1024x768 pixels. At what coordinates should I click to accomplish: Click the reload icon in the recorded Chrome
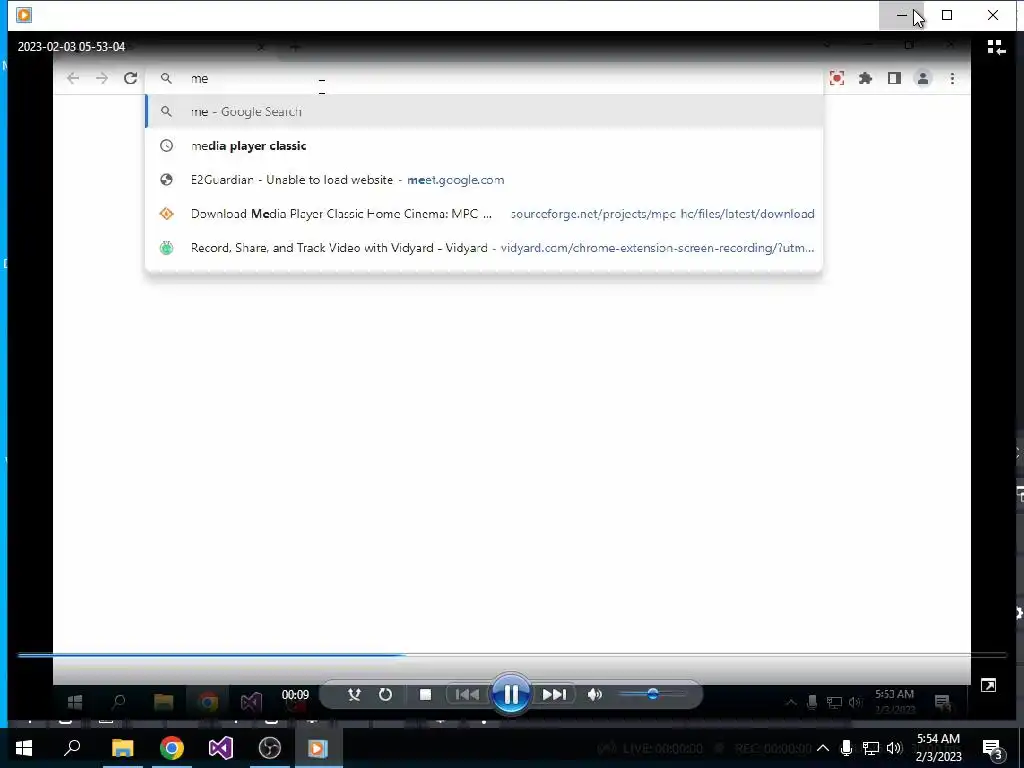click(131, 78)
